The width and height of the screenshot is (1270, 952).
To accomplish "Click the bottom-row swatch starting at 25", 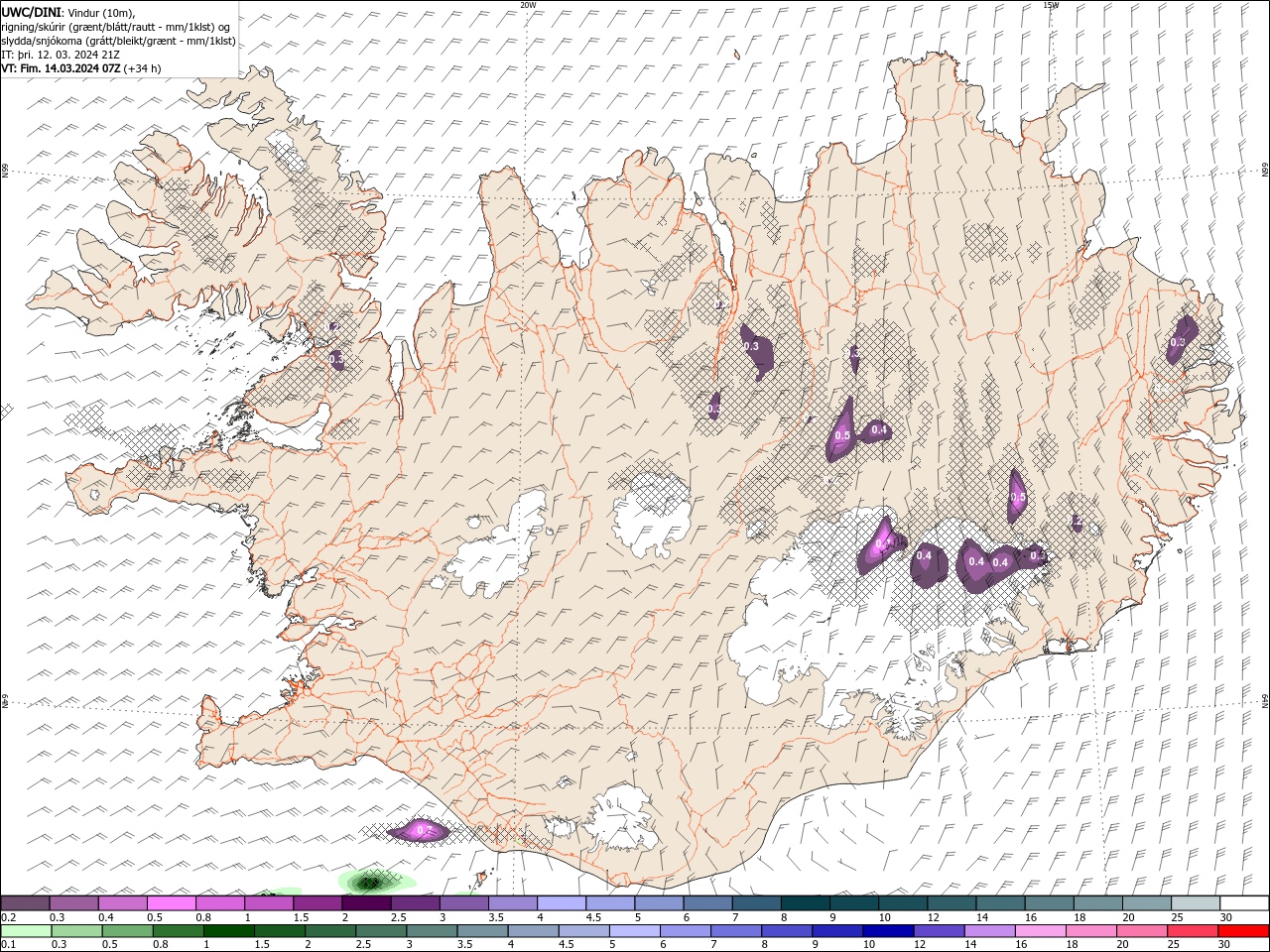I will pos(1192,931).
